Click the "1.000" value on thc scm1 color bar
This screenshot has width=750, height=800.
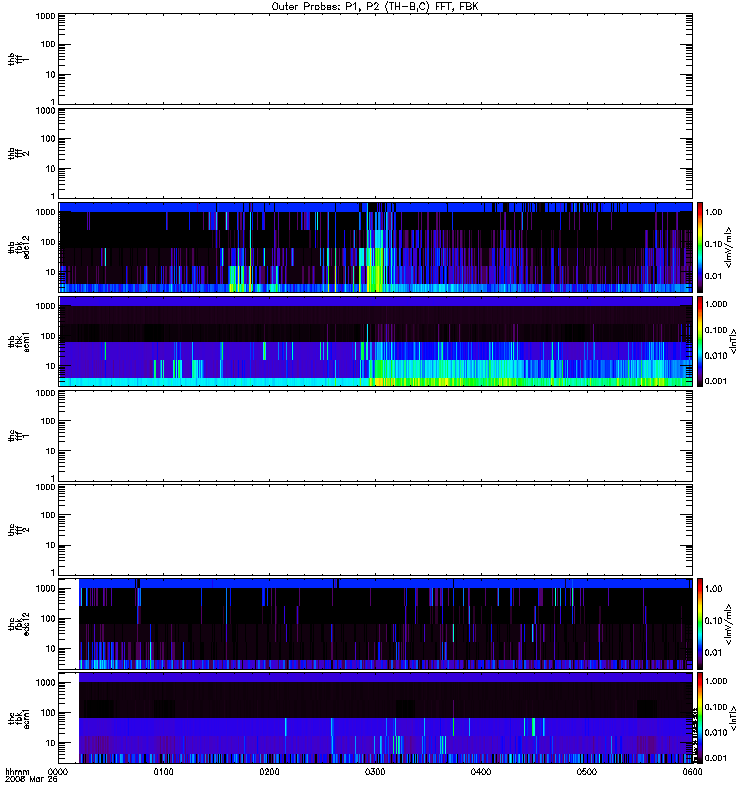[716, 681]
